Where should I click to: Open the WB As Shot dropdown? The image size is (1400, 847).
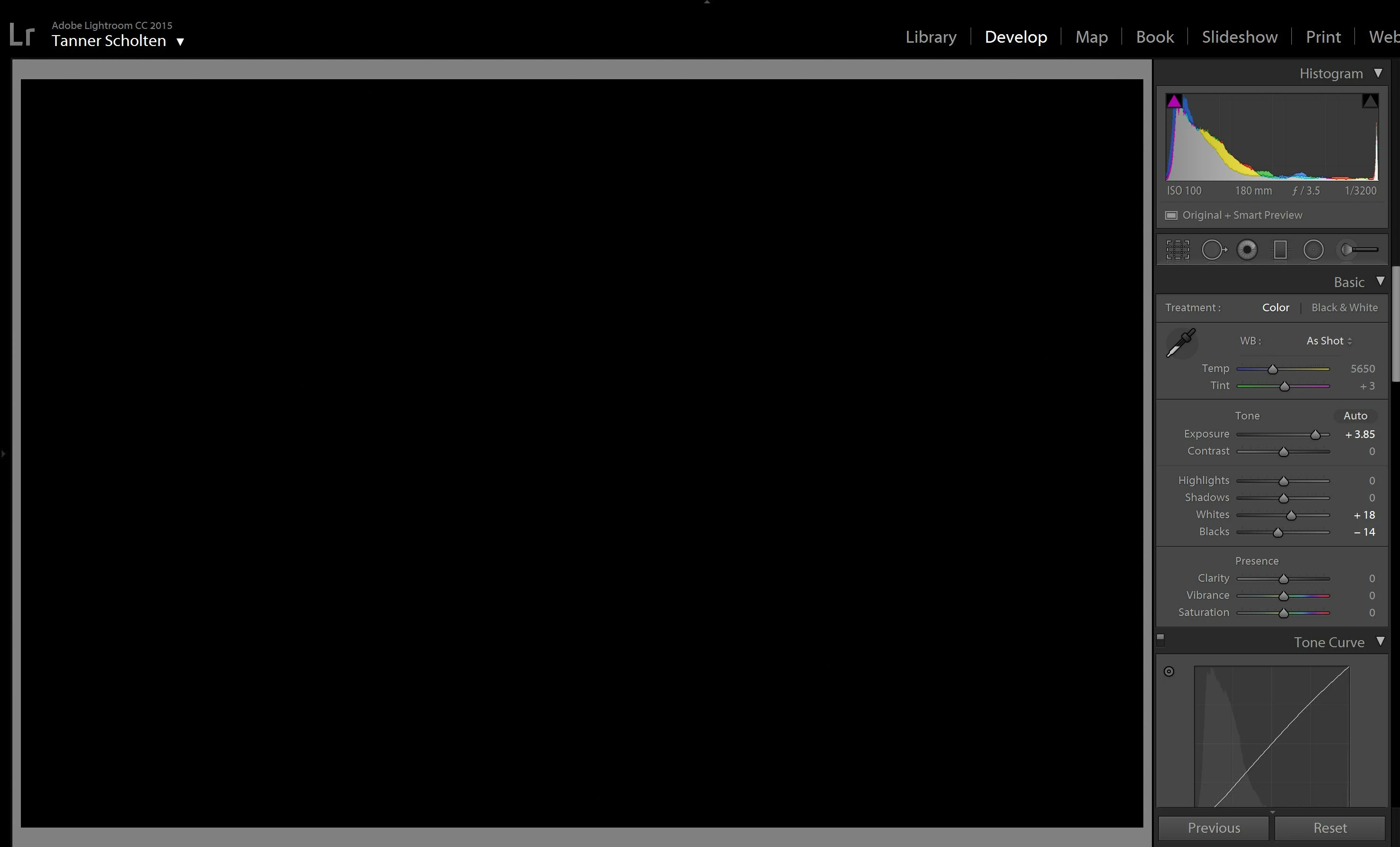(1328, 341)
